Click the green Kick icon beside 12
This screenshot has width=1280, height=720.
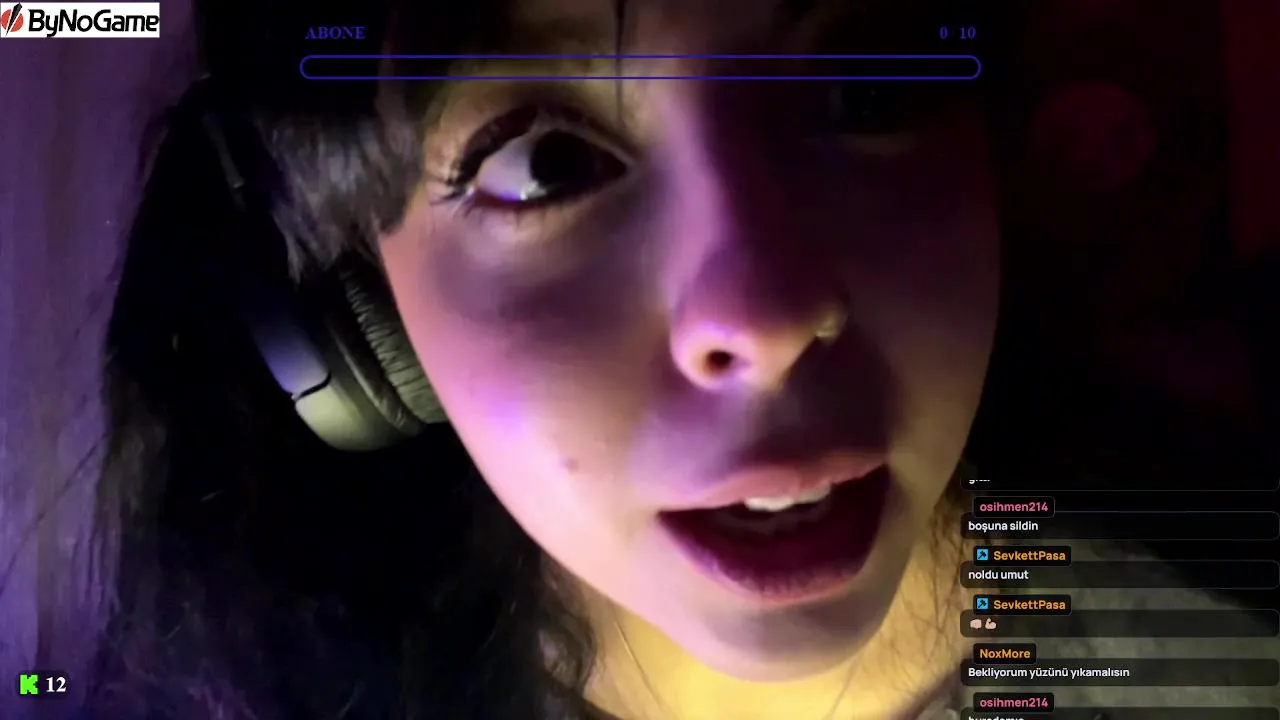tap(29, 685)
